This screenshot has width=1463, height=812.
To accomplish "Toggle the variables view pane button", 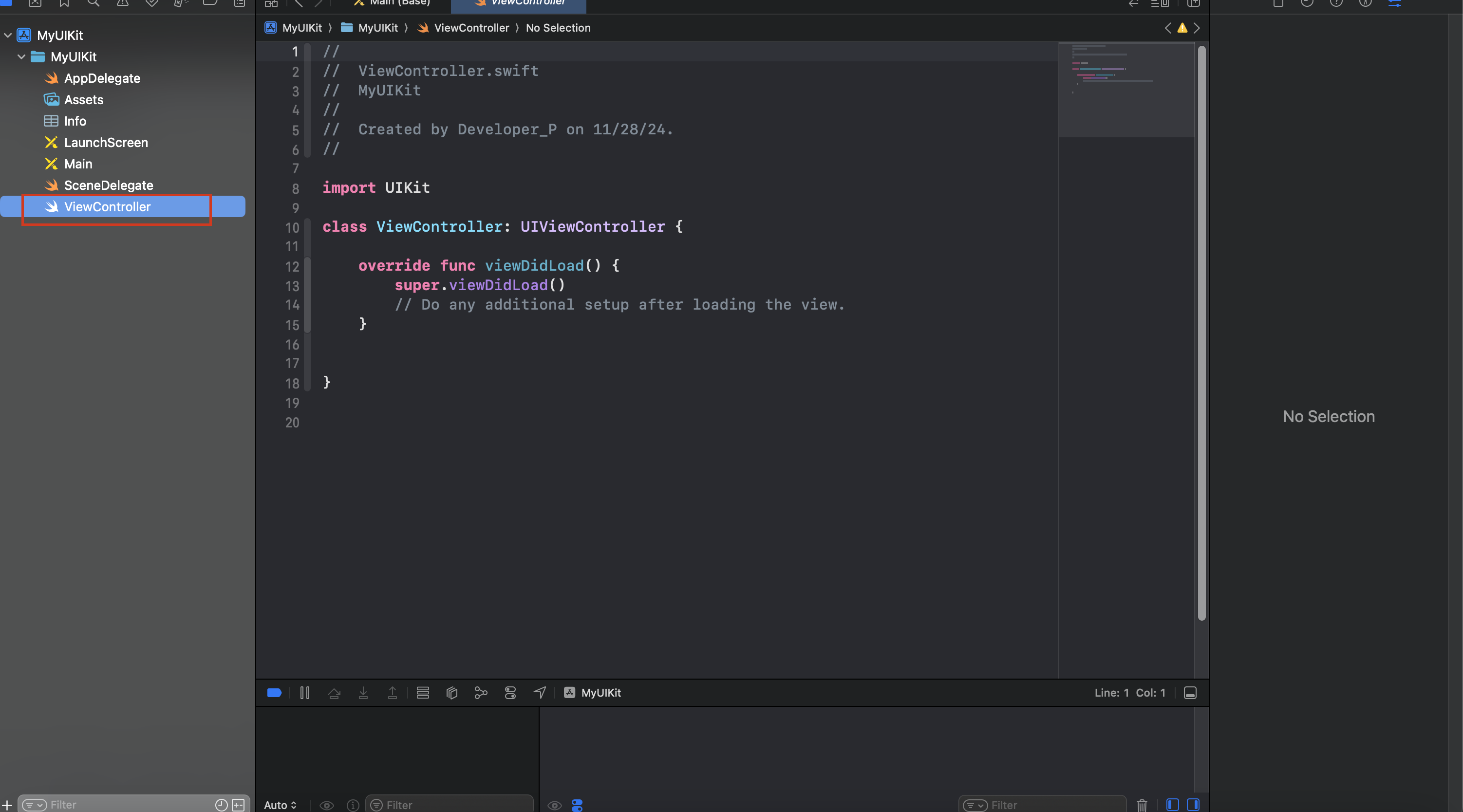I will 1172,805.
